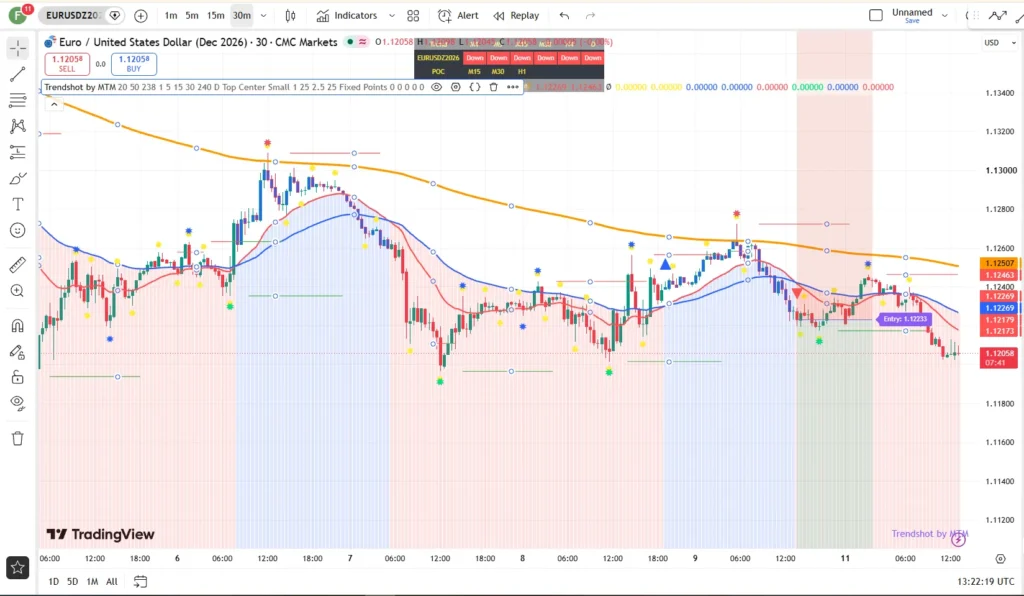Image resolution: width=1024 pixels, height=596 pixels.
Task: Select the brush drawing tool
Action: (x=18, y=178)
